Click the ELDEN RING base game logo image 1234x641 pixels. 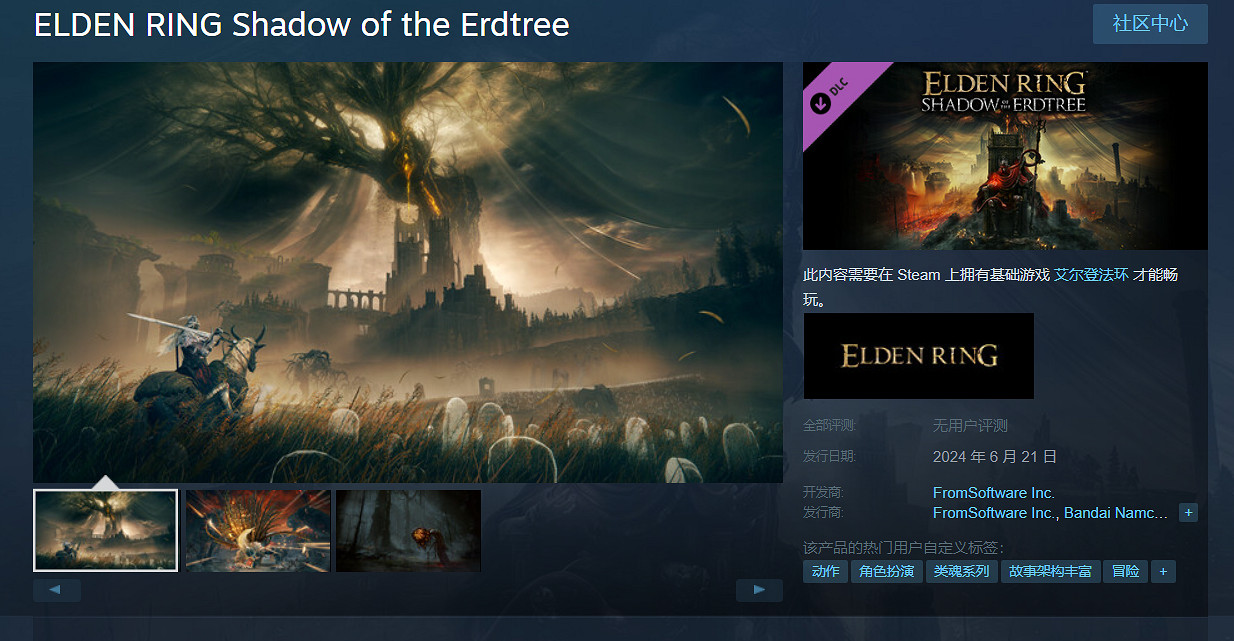tap(919, 356)
